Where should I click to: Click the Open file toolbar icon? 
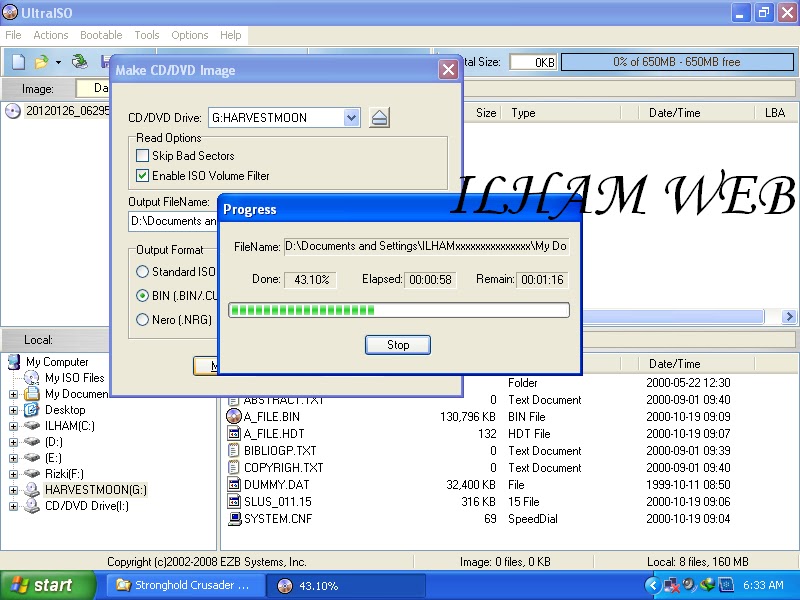(41, 62)
